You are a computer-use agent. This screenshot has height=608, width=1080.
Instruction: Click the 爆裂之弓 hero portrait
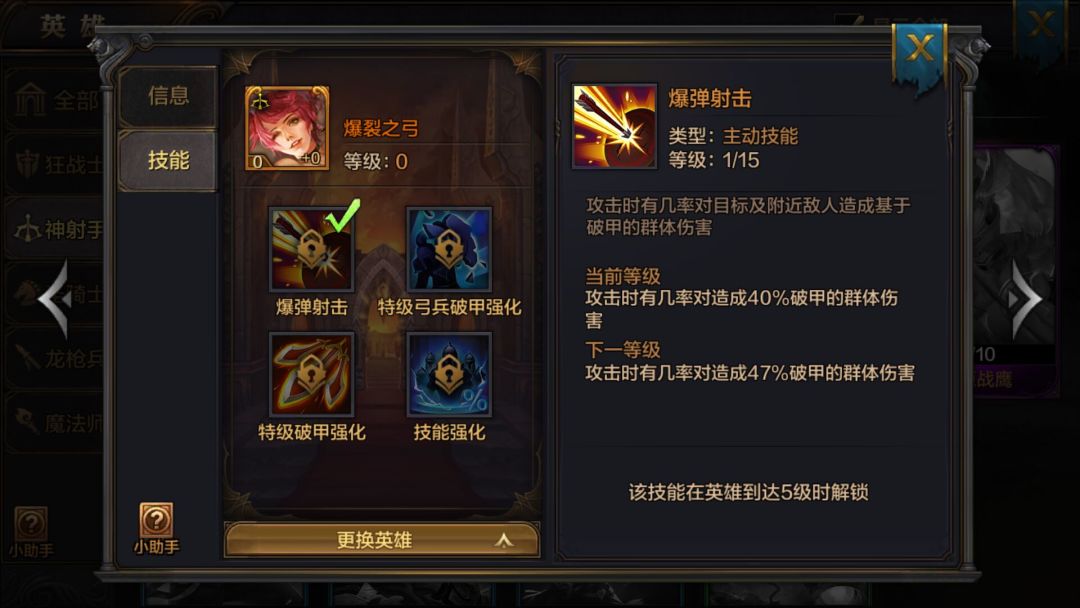pos(287,128)
